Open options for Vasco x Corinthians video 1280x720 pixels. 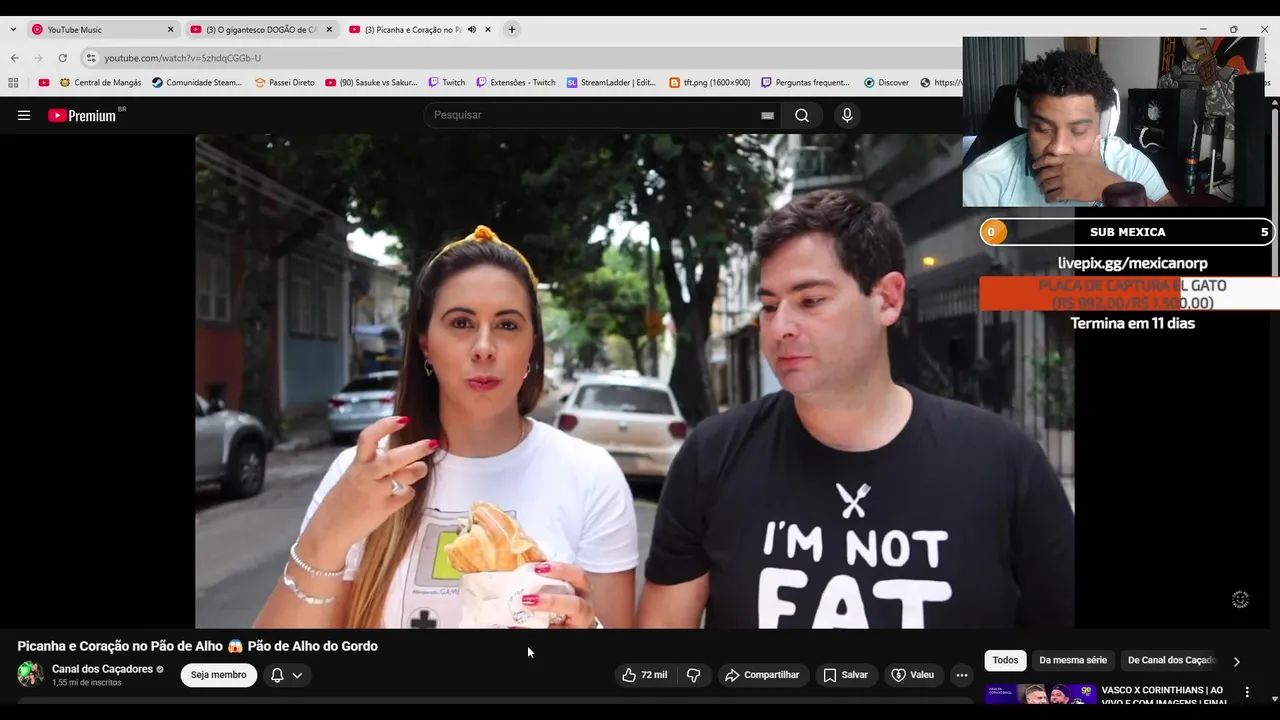pyautogui.click(x=1247, y=692)
